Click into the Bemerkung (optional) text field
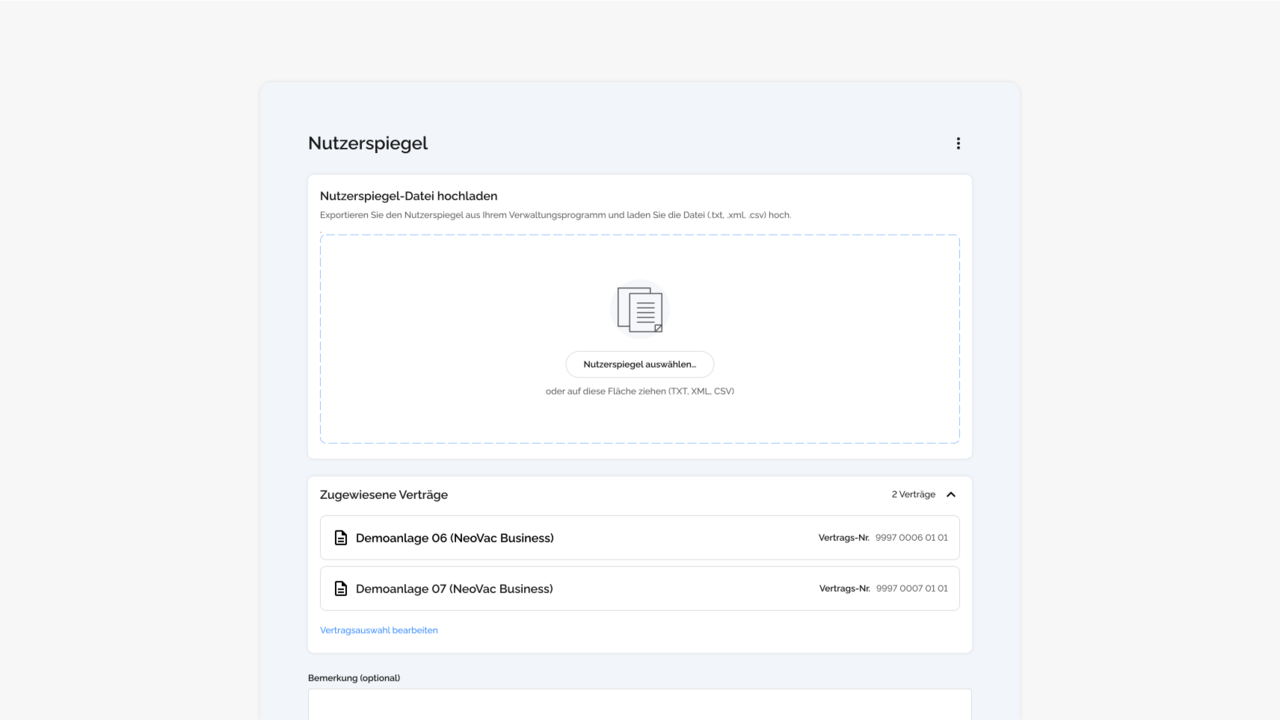This screenshot has height=720, width=1280. coord(640,704)
